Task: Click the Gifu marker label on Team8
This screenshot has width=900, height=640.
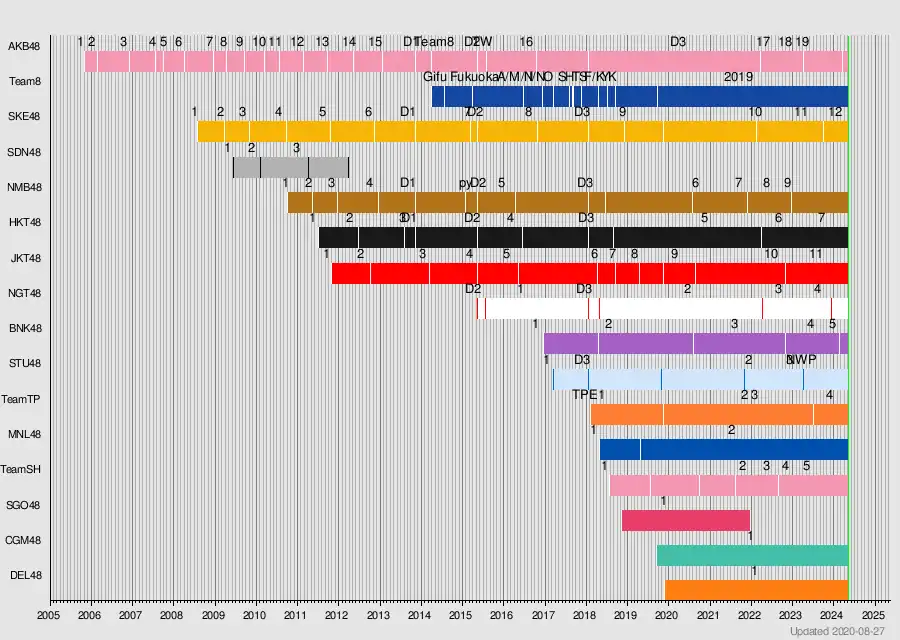Action: click(x=435, y=77)
